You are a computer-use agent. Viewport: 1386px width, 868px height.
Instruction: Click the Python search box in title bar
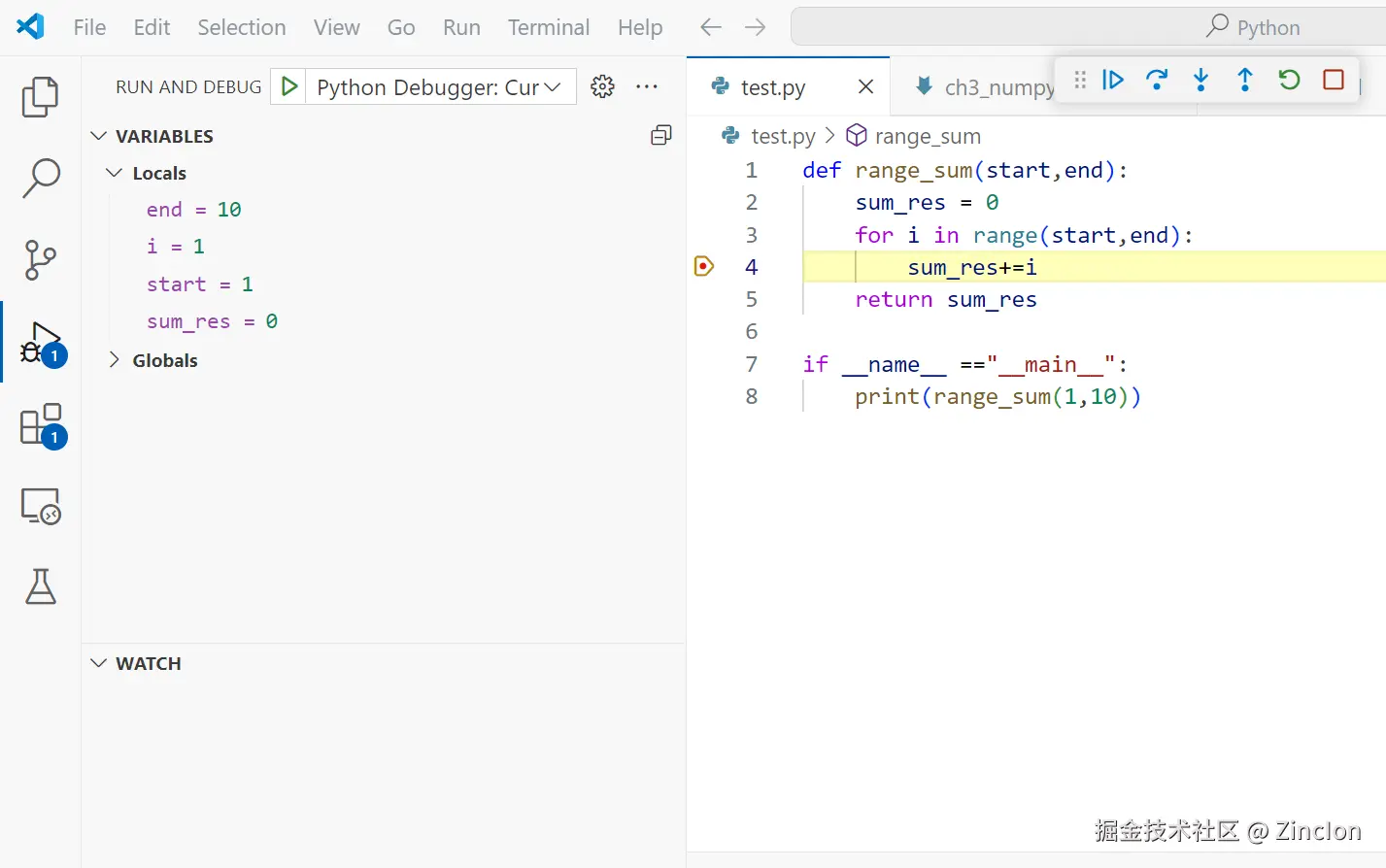coord(1088,27)
